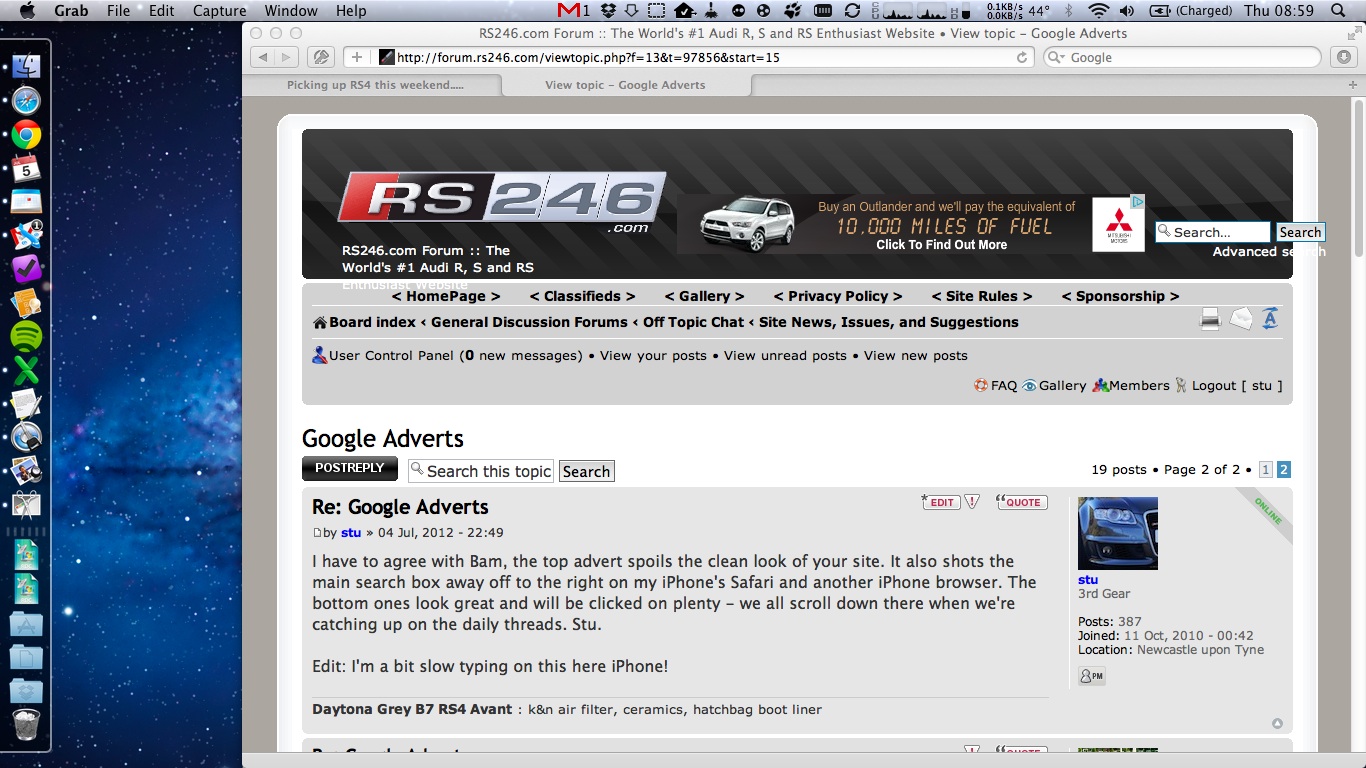1366x768 pixels.
Task: Add a new tab with the plus button
Action: 1352,85
